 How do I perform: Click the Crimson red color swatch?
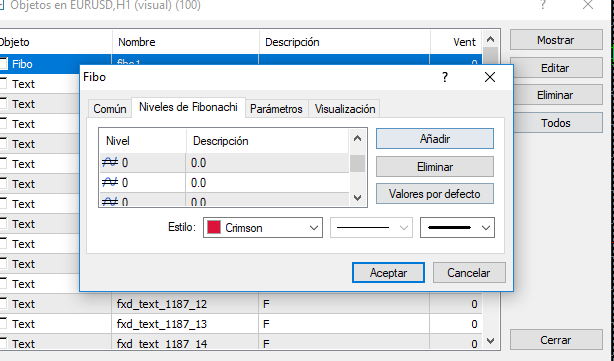[x=214, y=227]
